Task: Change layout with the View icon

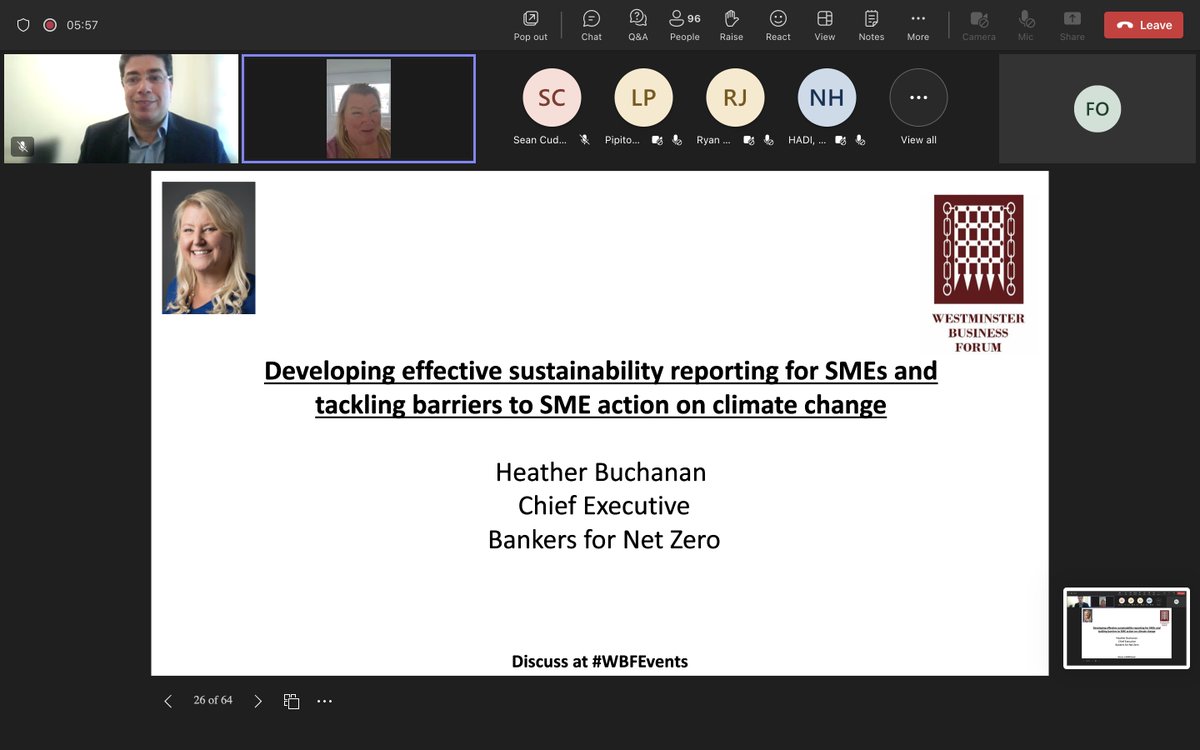Action: (x=824, y=24)
